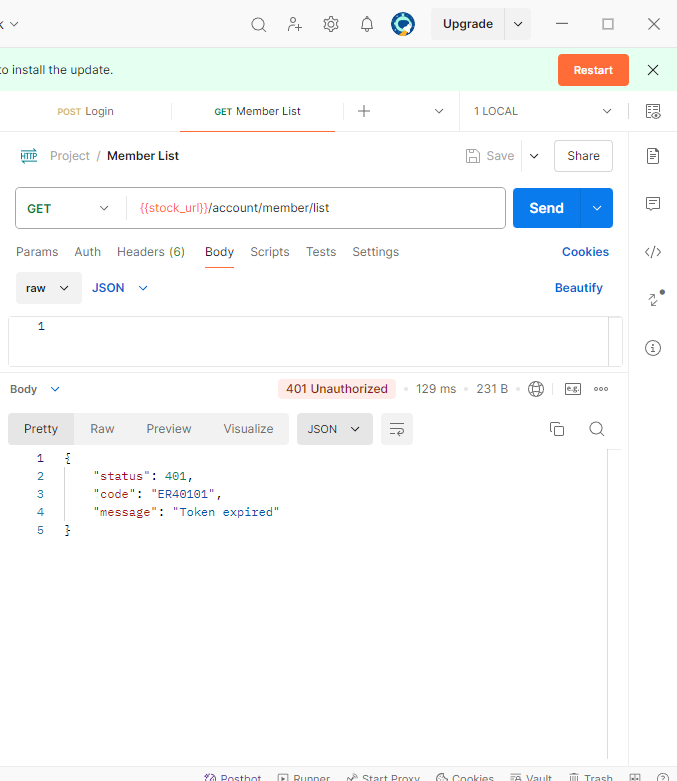
Task: Click the HTTP request type icon
Action: point(29,156)
